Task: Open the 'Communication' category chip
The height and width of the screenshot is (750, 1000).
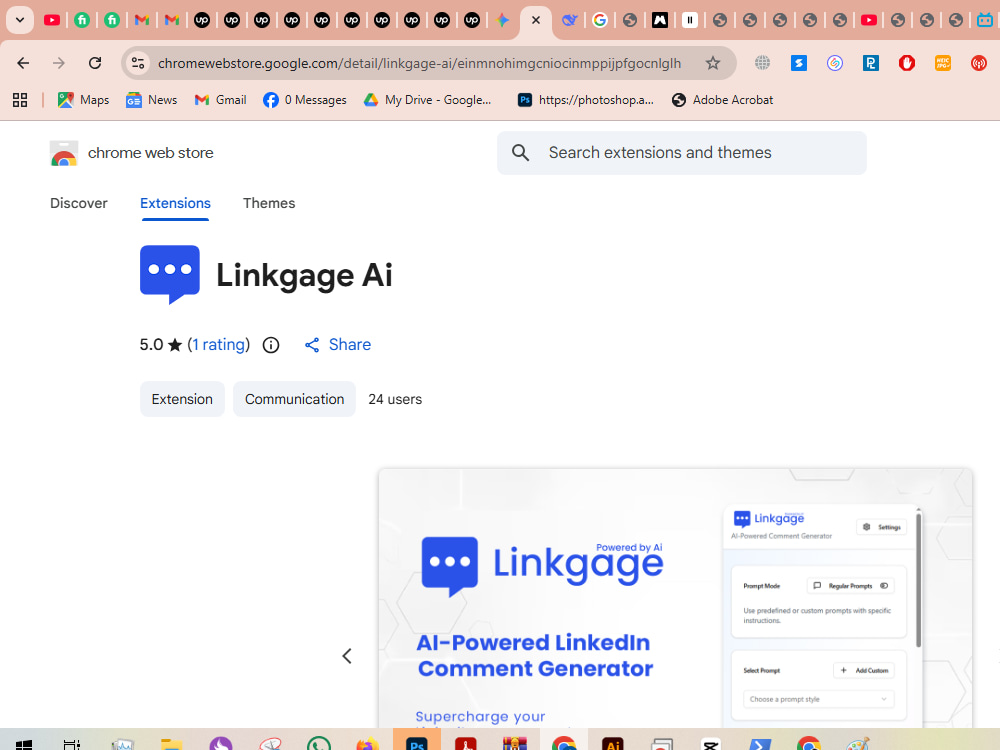Action: coord(295,399)
